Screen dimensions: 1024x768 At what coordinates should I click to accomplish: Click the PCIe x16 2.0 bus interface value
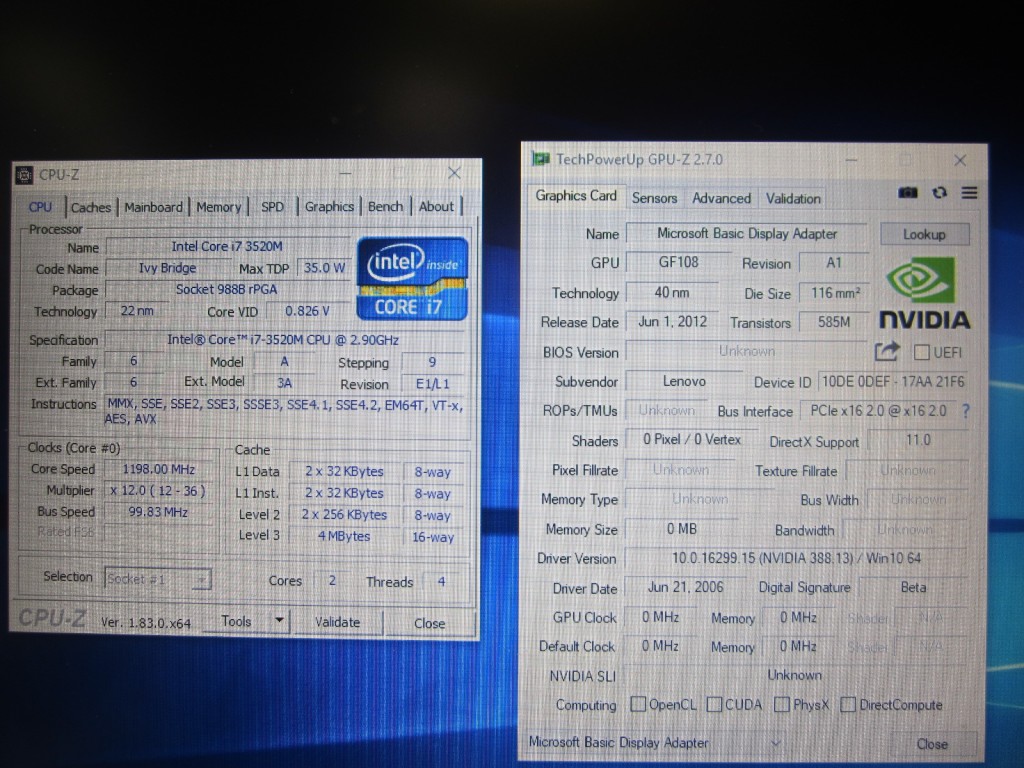pyautogui.click(x=878, y=410)
